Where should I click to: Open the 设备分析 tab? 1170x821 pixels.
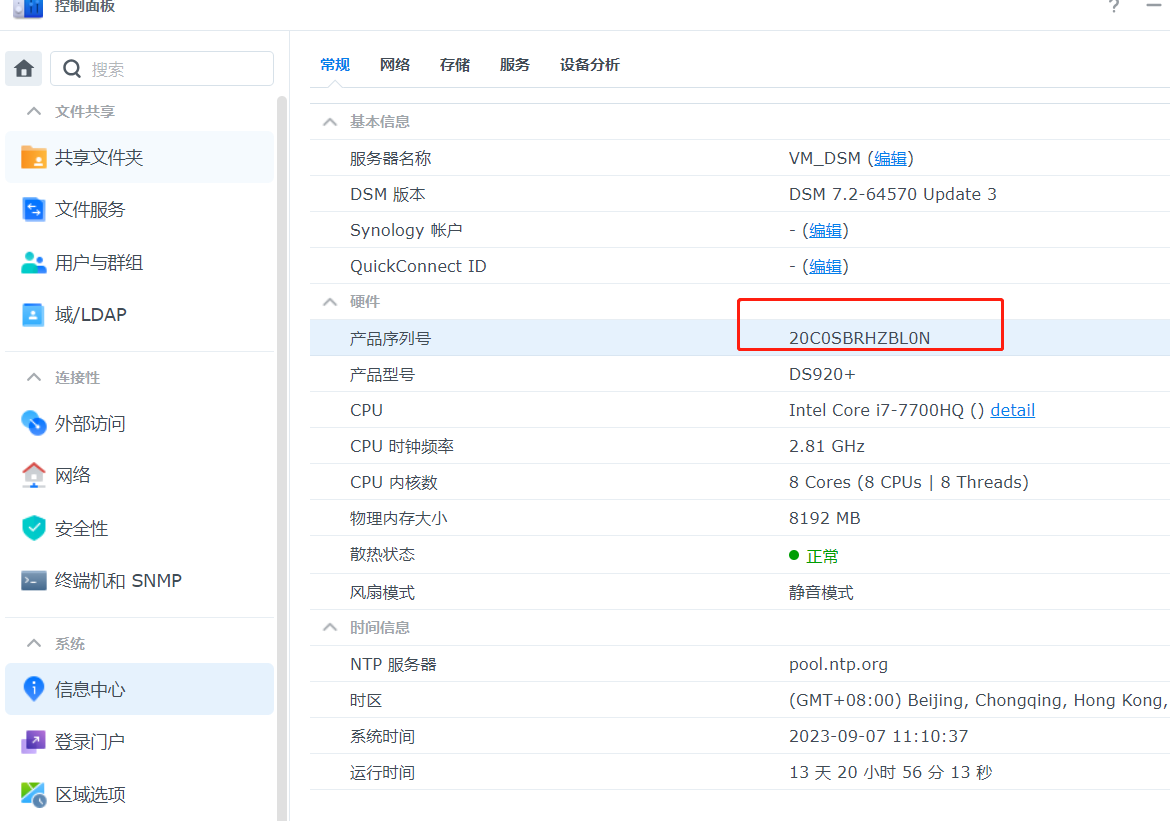point(589,65)
